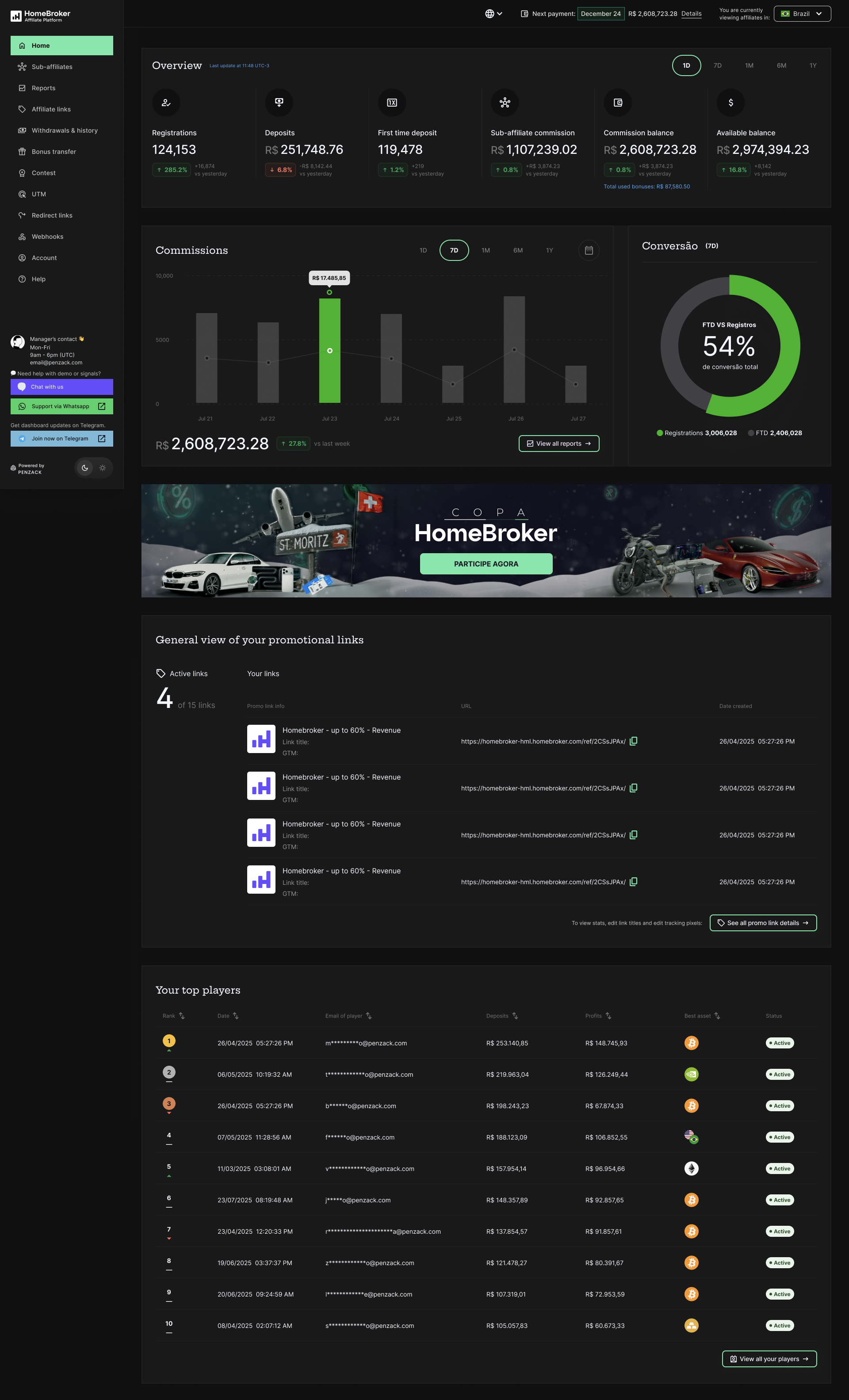Image resolution: width=849 pixels, height=1400 pixels.
Task: Open Withdrawals & history menu item
Action: [64, 131]
